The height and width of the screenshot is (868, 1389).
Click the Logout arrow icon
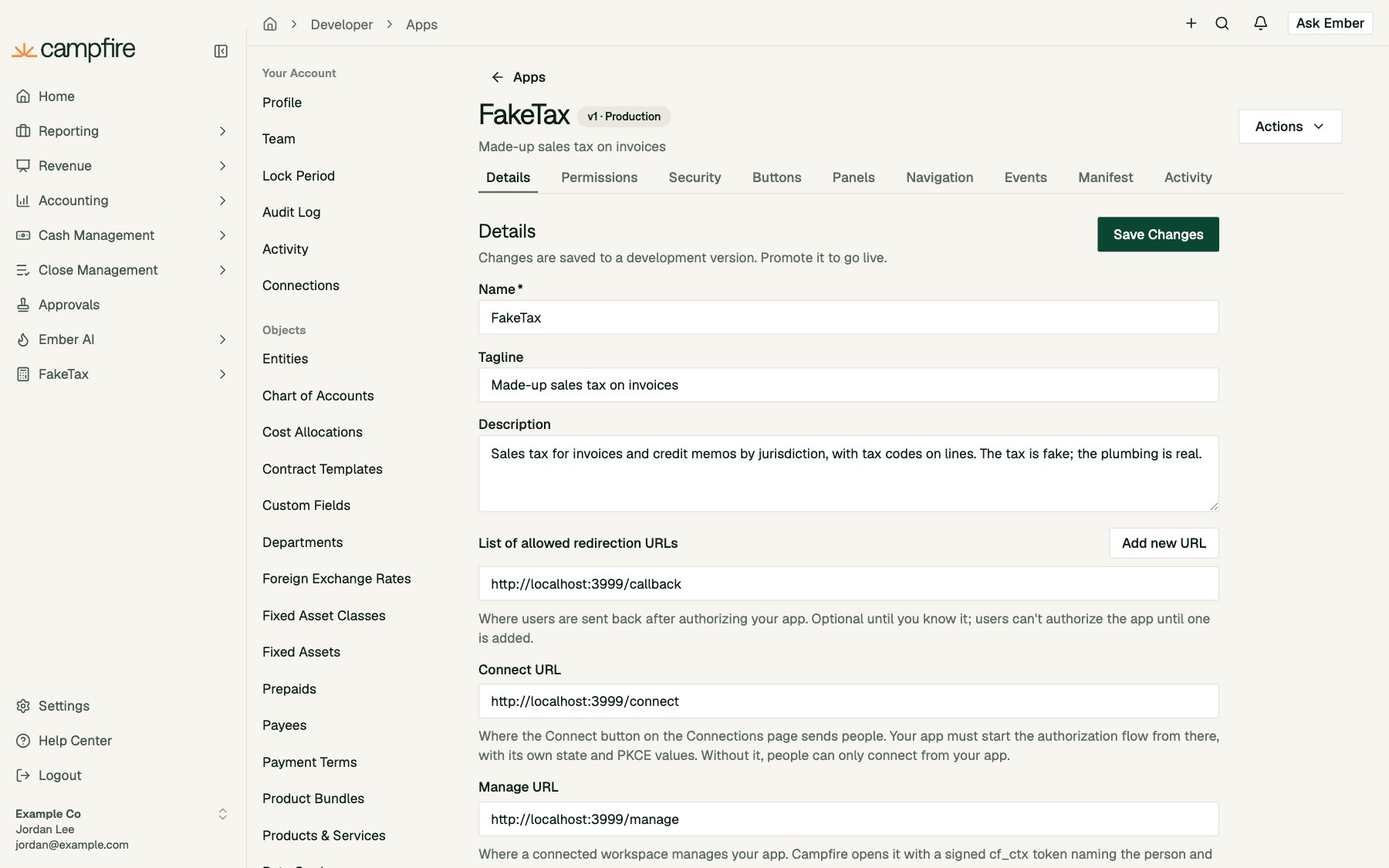click(23, 775)
